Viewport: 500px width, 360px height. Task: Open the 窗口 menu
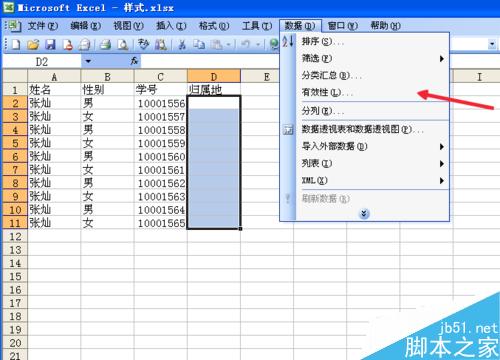click(x=343, y=26)
